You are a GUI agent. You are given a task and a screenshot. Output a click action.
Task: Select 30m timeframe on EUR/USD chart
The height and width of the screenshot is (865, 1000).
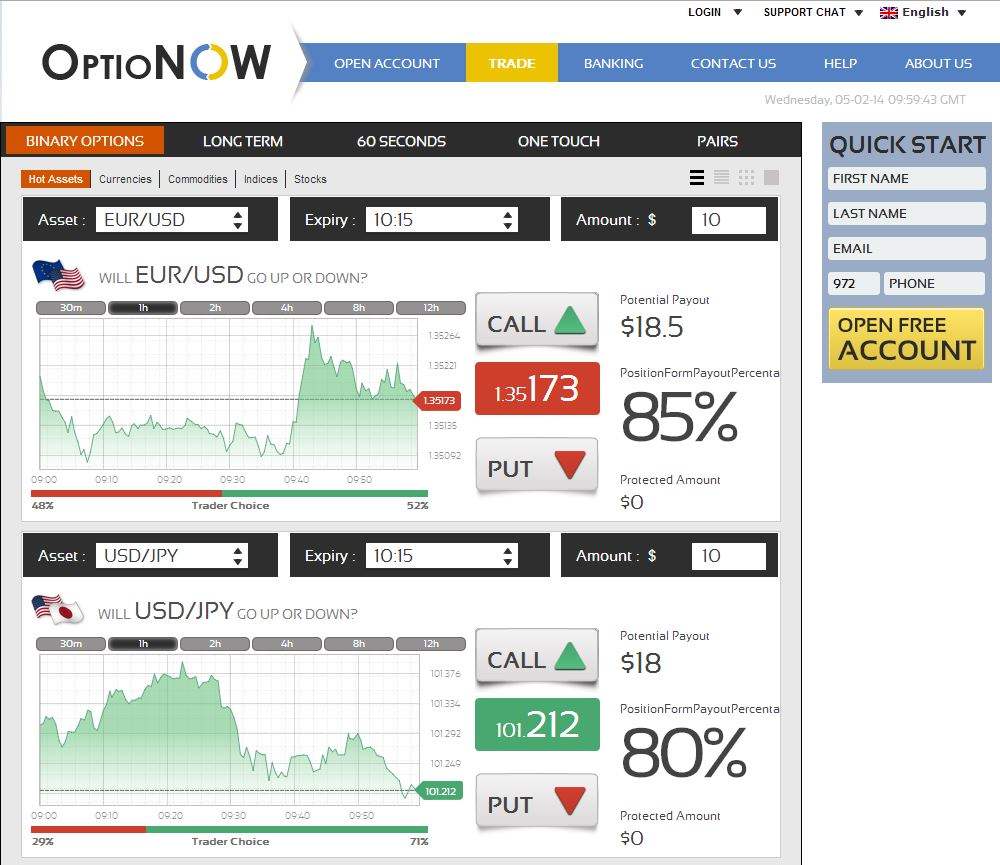pyautogui.click(x=71, y=307)
